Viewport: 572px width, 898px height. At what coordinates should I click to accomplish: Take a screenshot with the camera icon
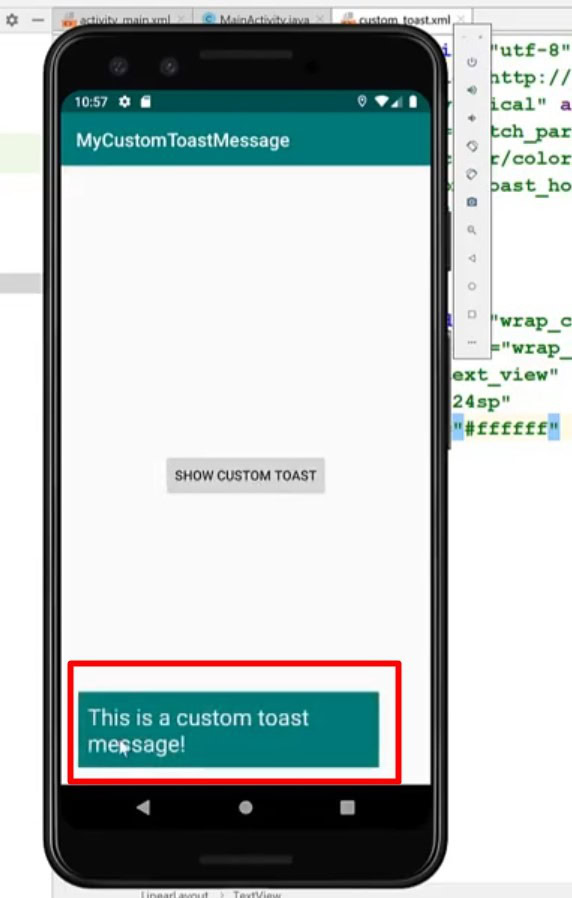pyautogui.click(x=472, y=202)
